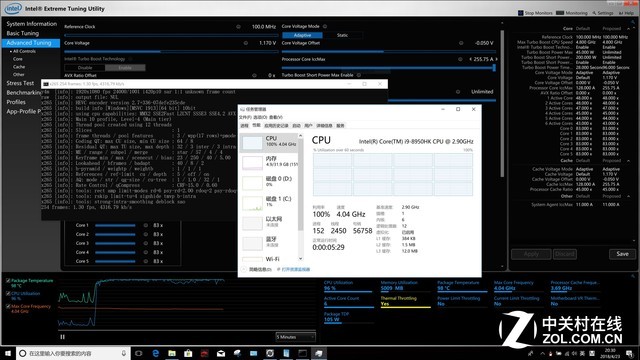Select Other under Advanced Tuning
The width and height of the screenshot is (640, 360).
pos(19,75)
